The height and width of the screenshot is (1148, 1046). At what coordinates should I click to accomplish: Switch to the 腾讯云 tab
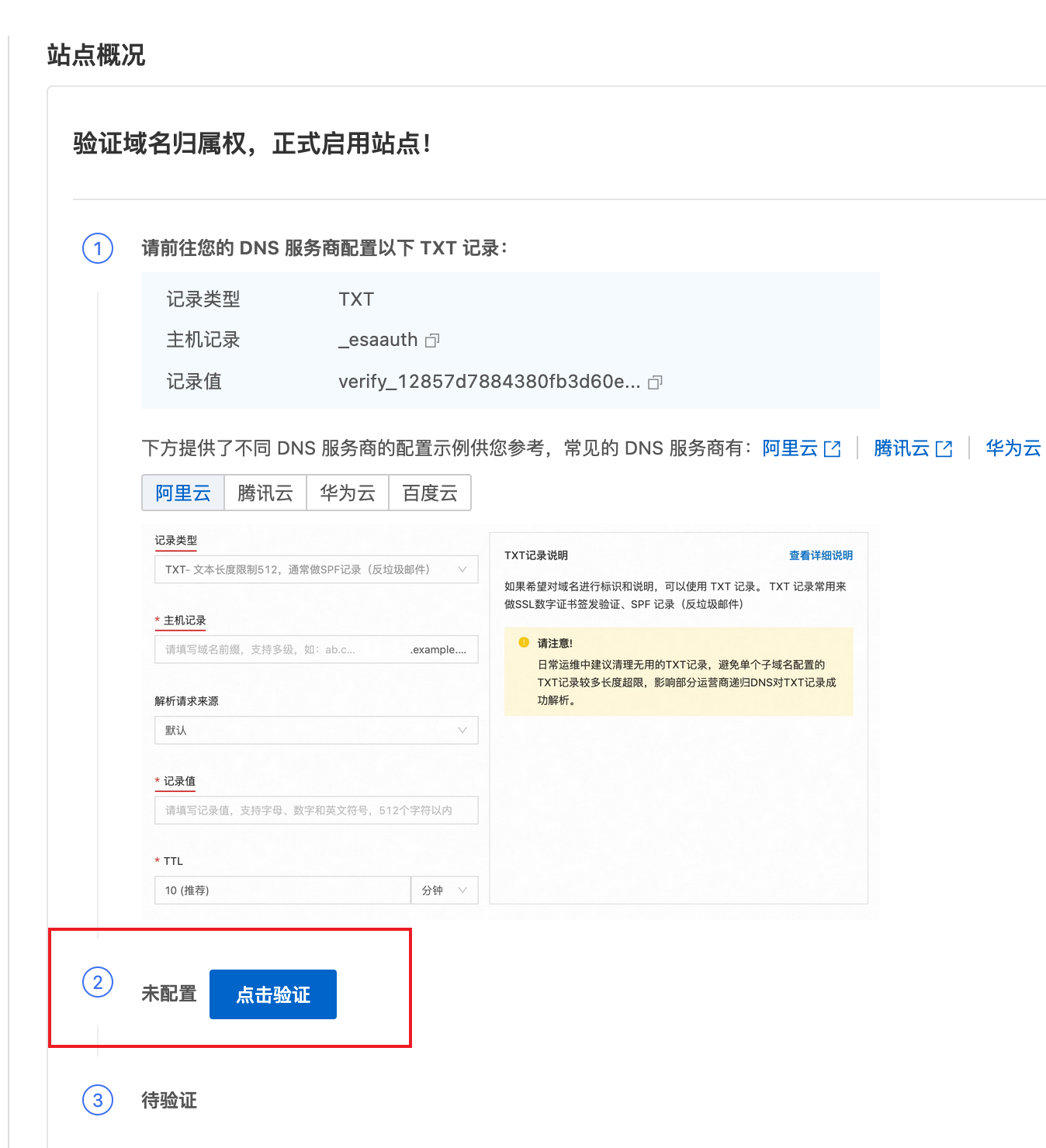coord(265,493)
